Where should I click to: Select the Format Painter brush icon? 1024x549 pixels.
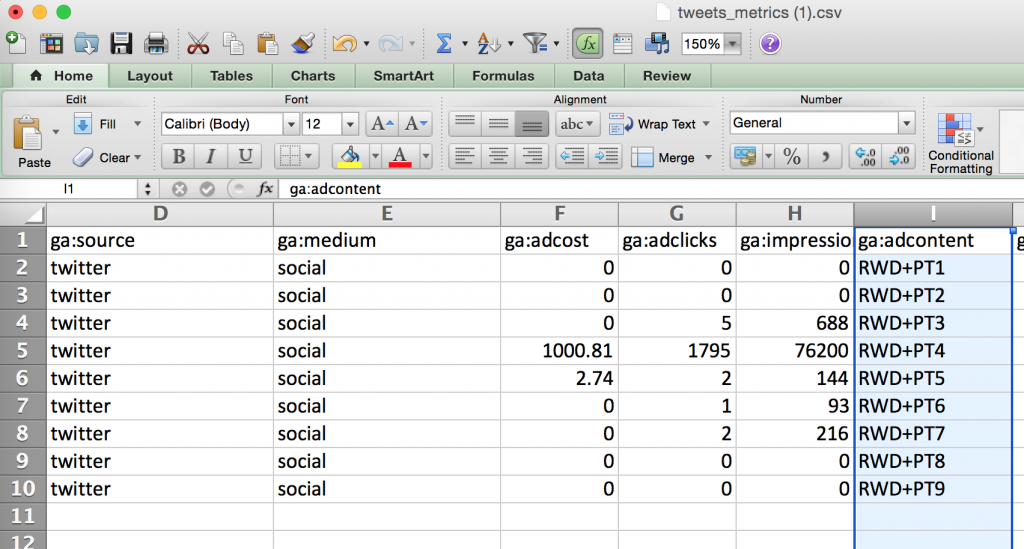[x=302, y=44]
